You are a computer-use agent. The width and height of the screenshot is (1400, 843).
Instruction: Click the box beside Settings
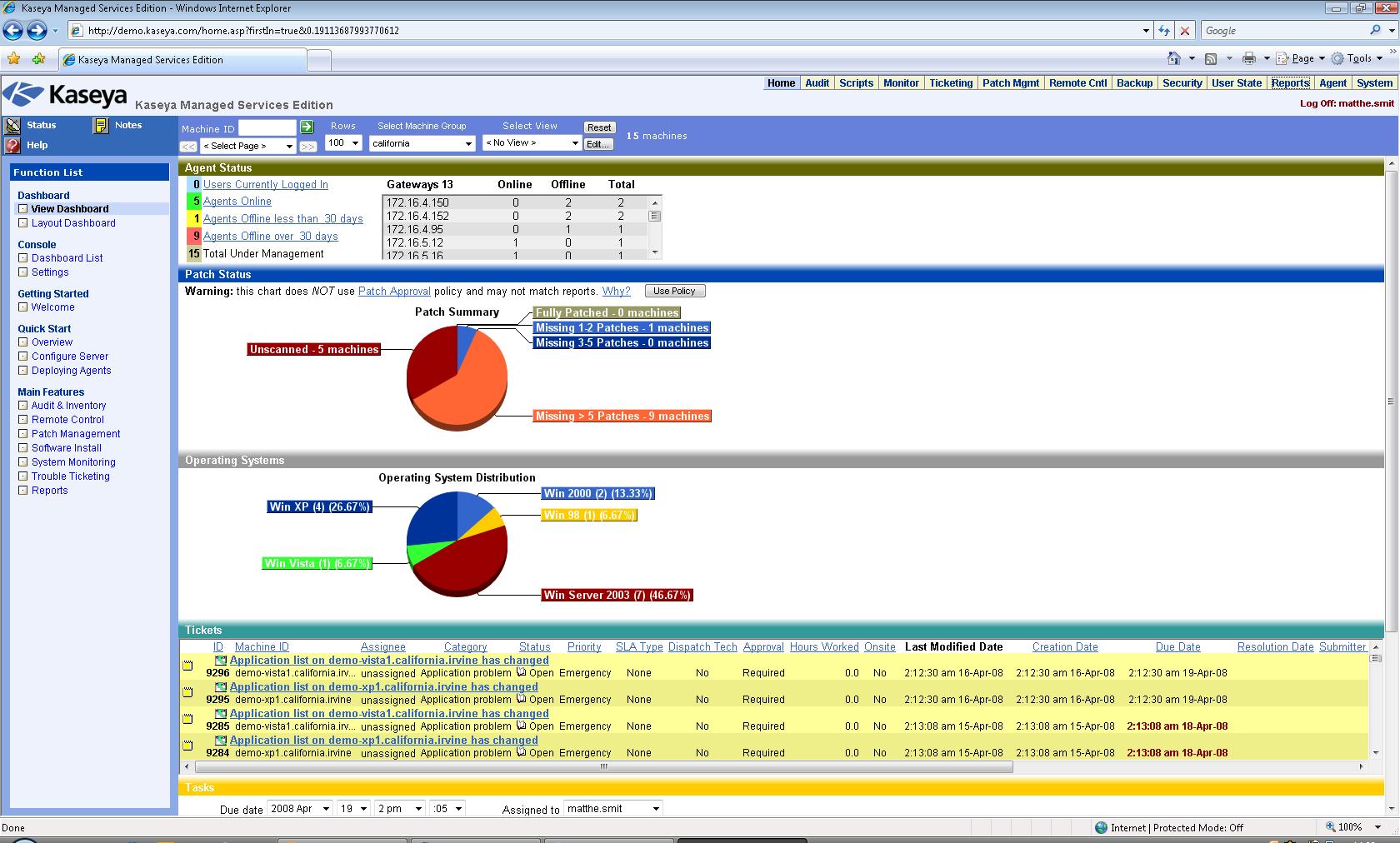(x=23, y=272)
